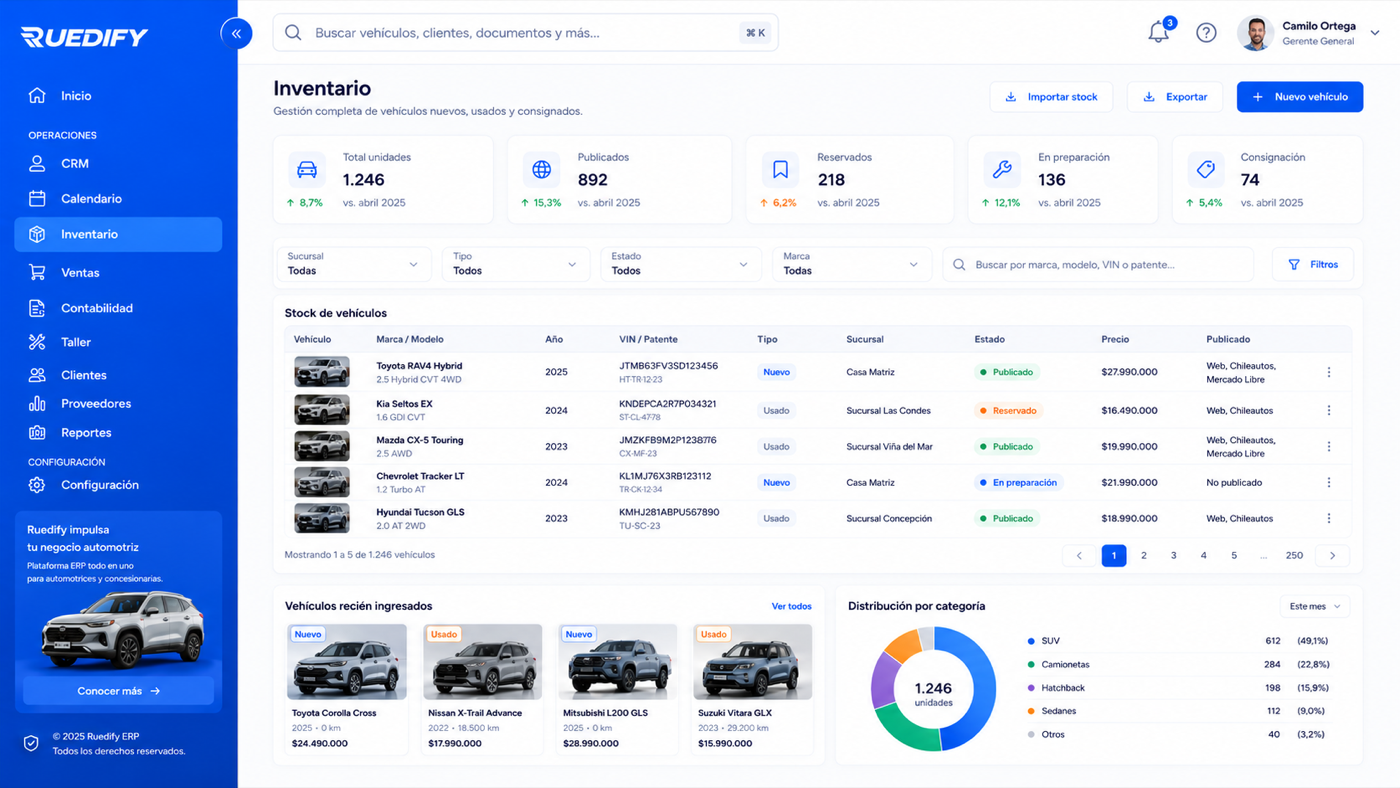Open row actions for Hyundai Tucson GLS
This screenshot has height=788, width=1400.
pyautogui.click(x=1329, y=518)
